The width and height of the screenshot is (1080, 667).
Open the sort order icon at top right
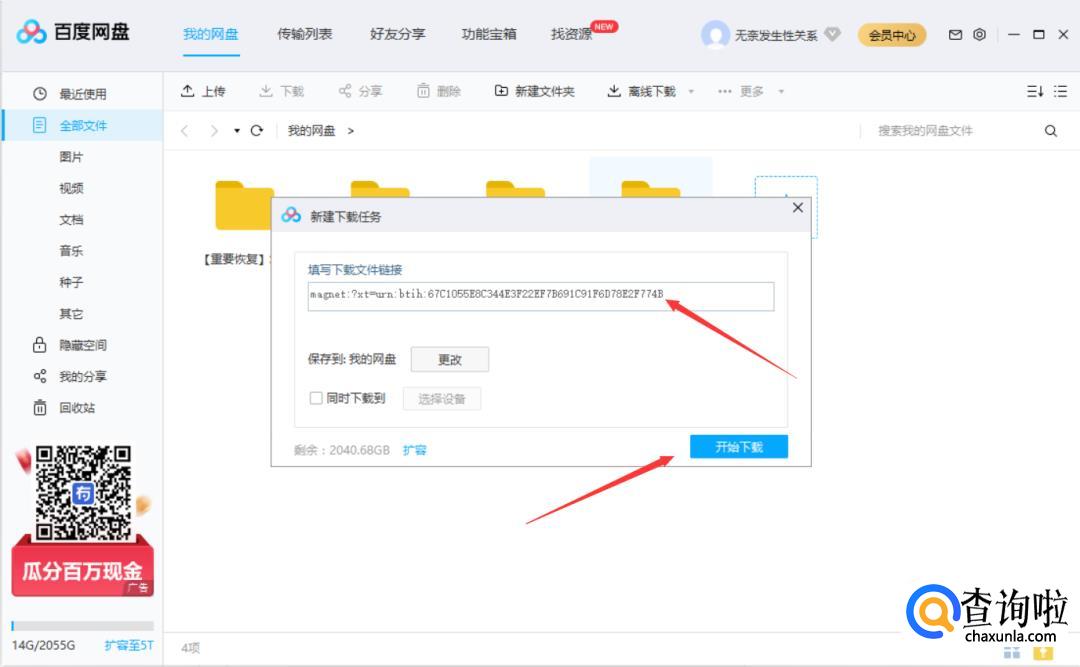pyautogui.click(x=1035, y=91)
